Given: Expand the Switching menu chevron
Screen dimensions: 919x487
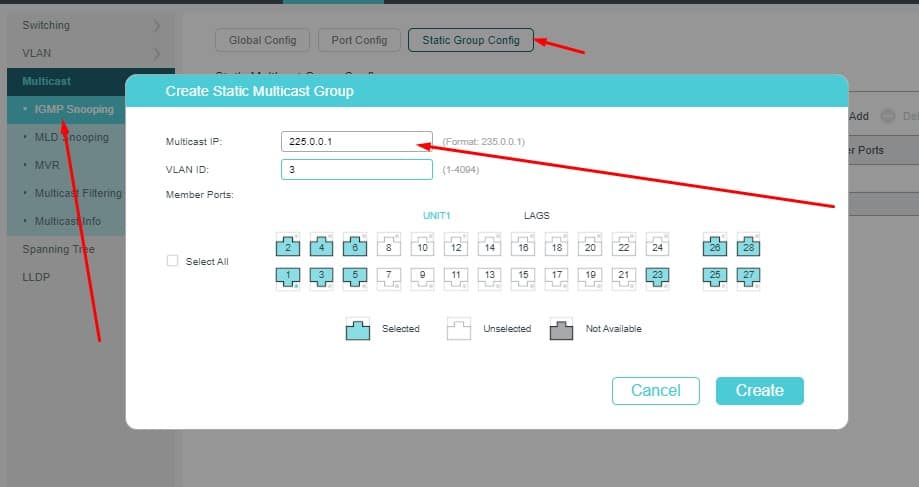Looking at the screenshot, I should click(x=156, y=25).
